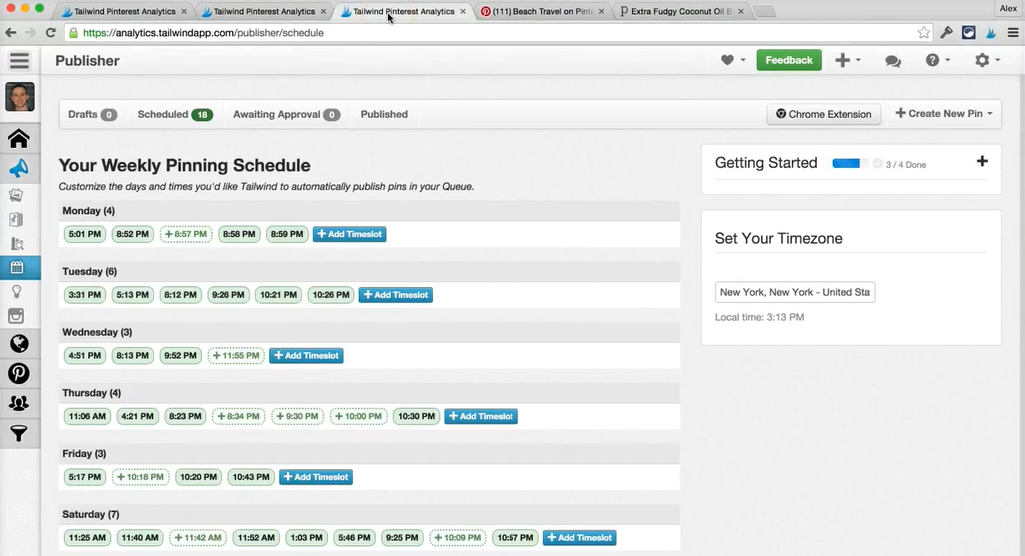The width and height of the screenshot is (1025, 556).
Task: Add a timeslot to Wednesday
Action: 306,355
